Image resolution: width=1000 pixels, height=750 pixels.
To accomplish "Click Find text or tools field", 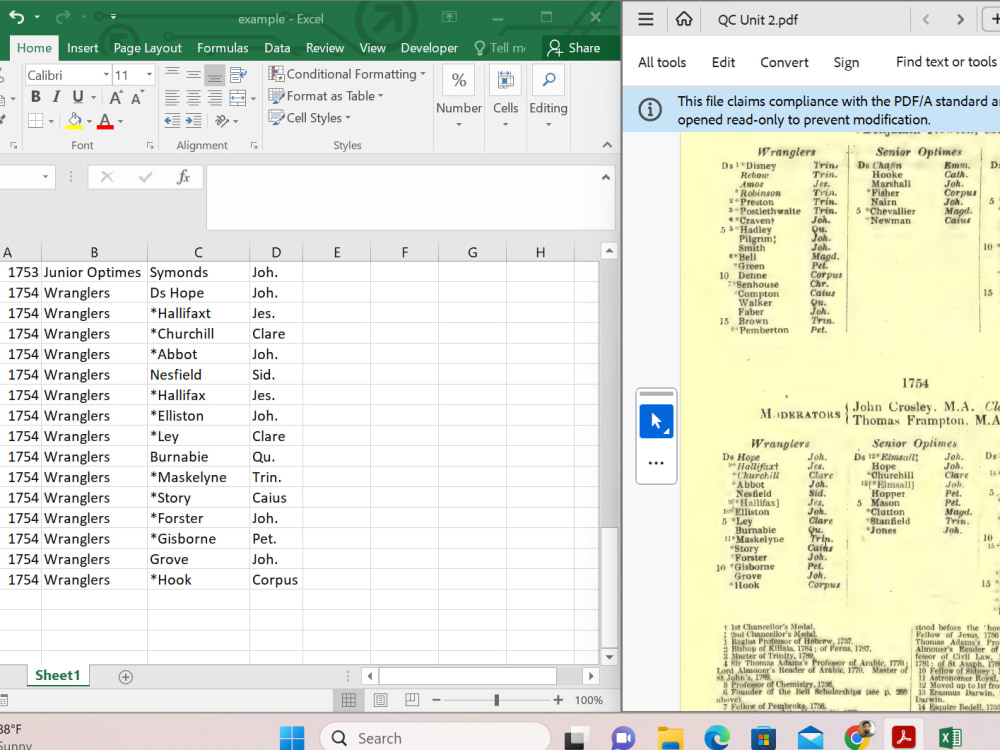I will (946, 62).
